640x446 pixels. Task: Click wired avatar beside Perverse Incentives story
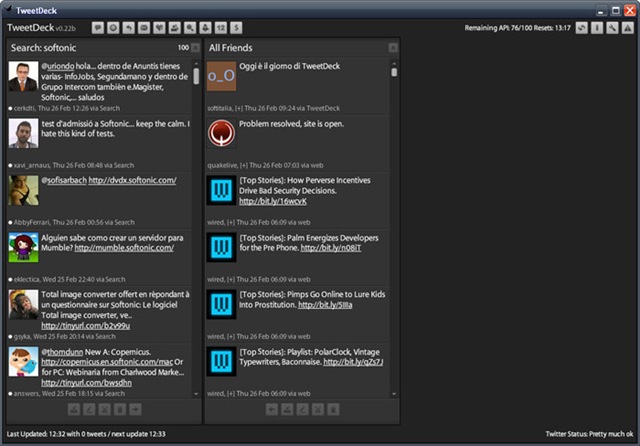[222, 191]
